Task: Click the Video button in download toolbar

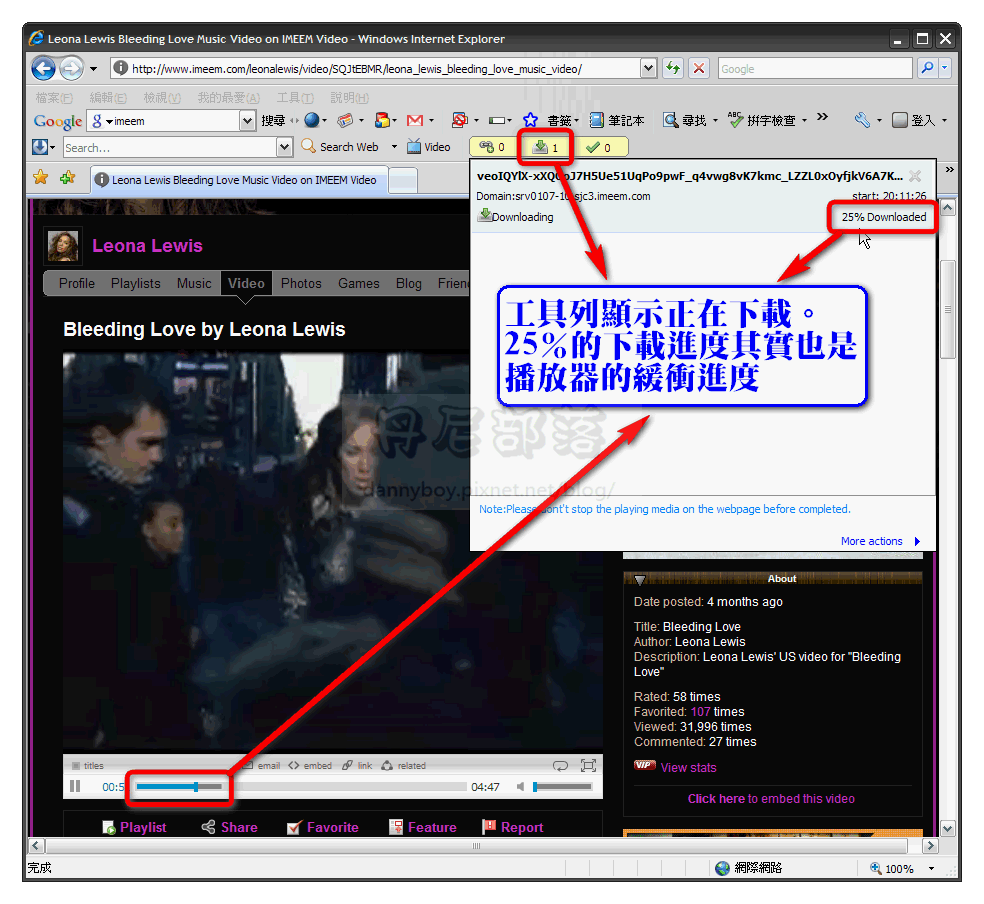Action: pos(429,147)
